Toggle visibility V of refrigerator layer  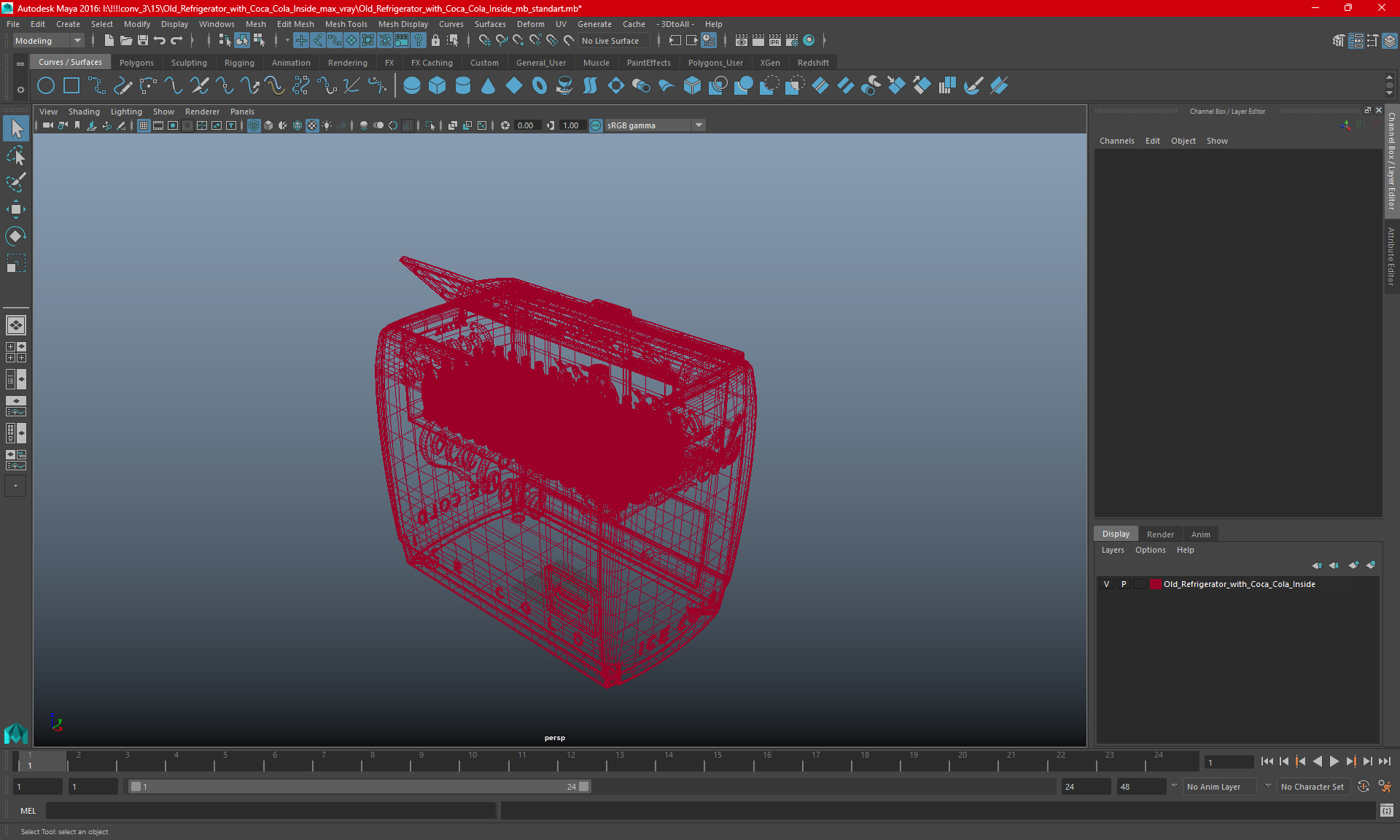coord(1107,584)
